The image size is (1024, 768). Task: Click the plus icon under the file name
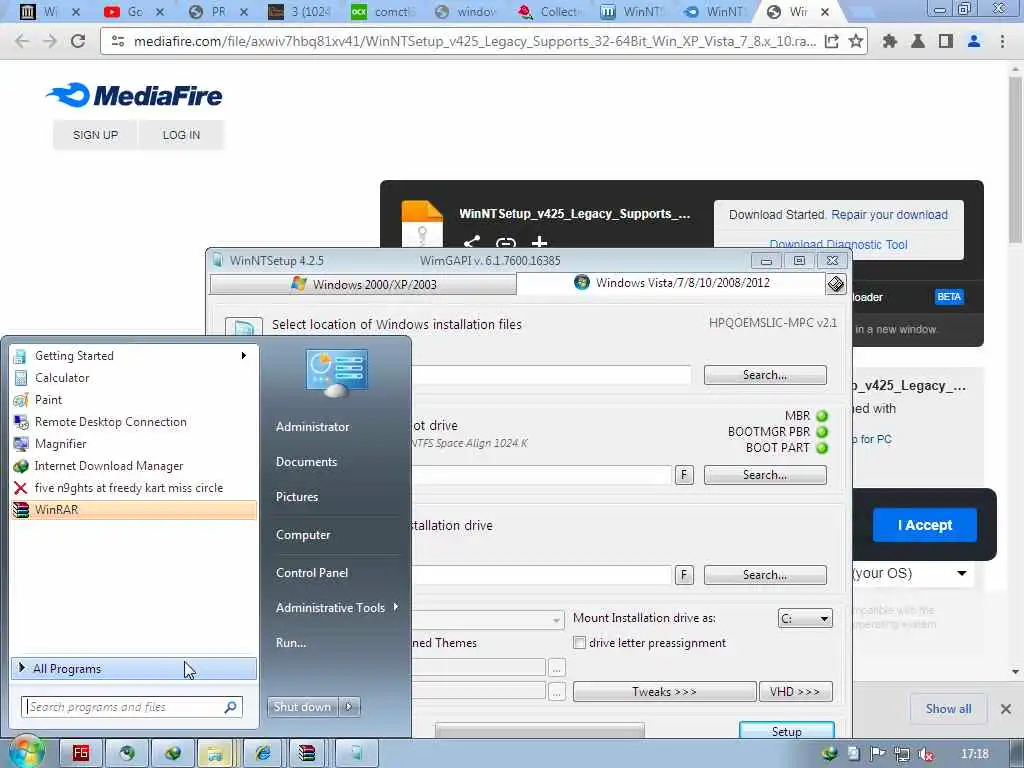click(539, 243)
